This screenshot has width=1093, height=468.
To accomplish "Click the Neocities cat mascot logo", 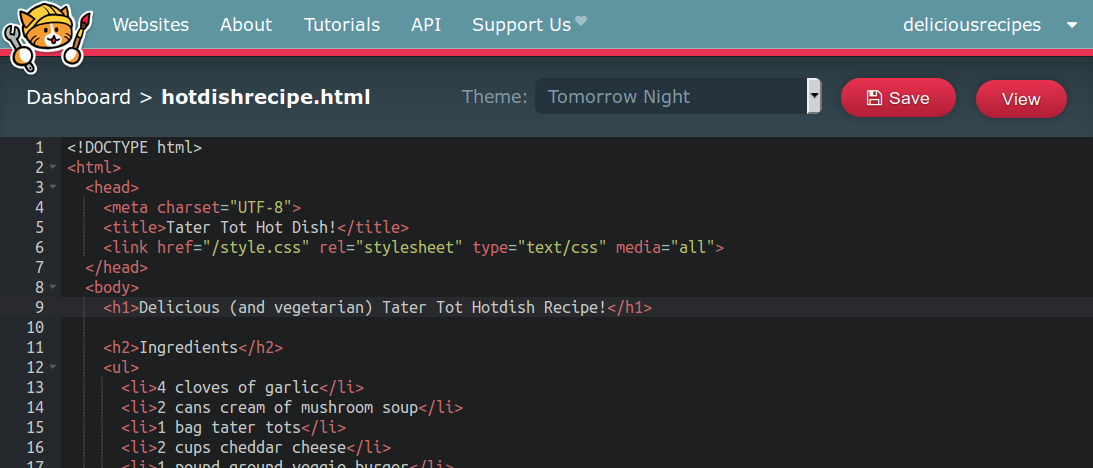I will click(x=47, y=36).
